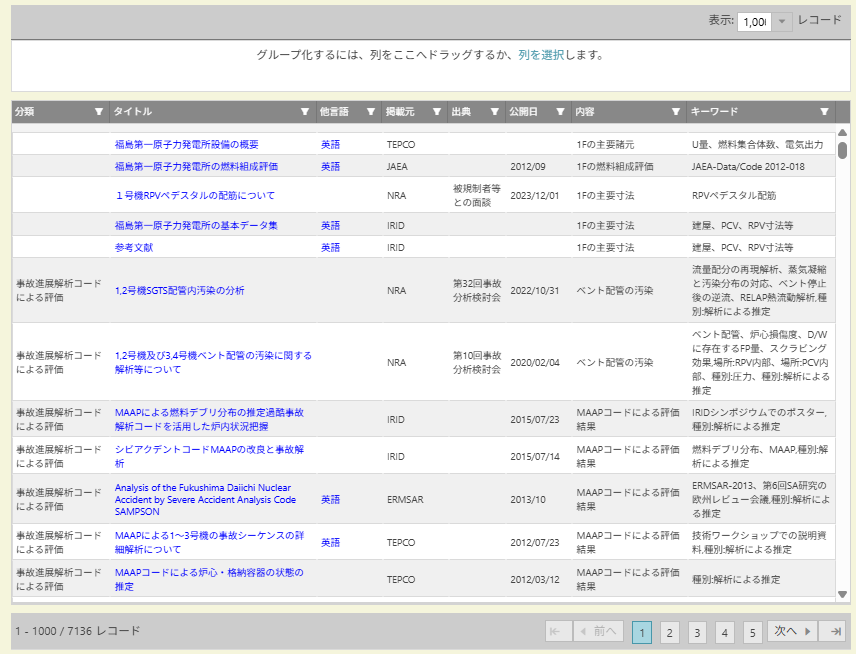The height and width of the screenshot is (654, 856).
Task: Go to last page arrow
Action: tap(833, 632)
